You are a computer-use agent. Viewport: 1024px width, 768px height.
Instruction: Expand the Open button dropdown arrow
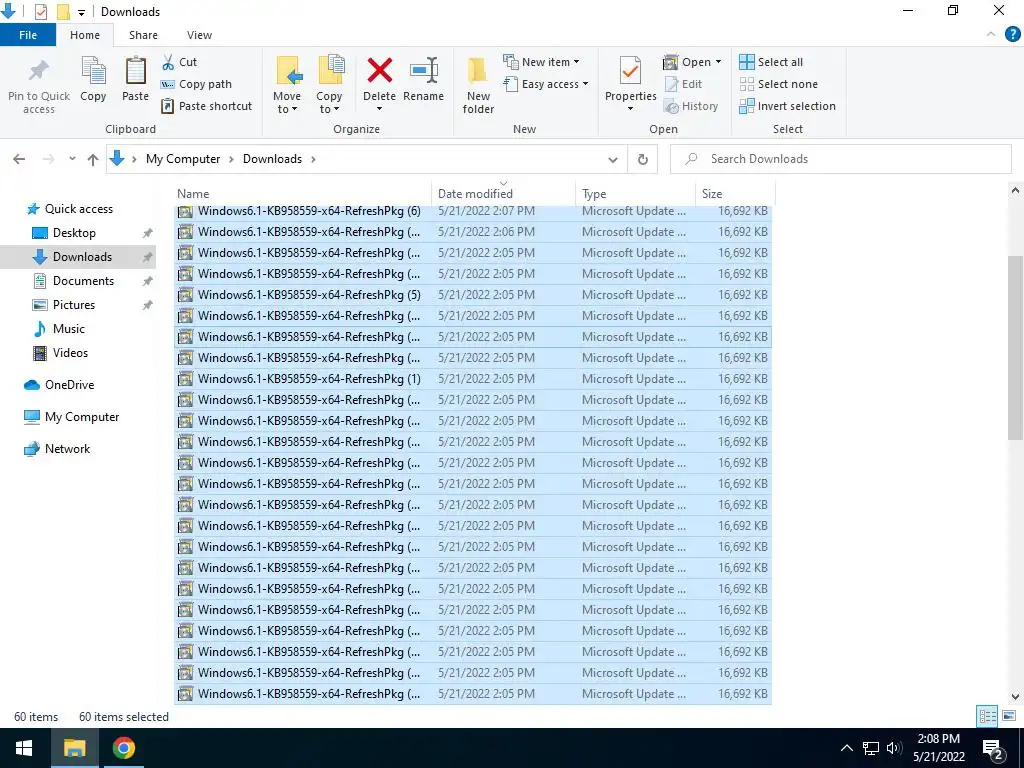point(718,62)
